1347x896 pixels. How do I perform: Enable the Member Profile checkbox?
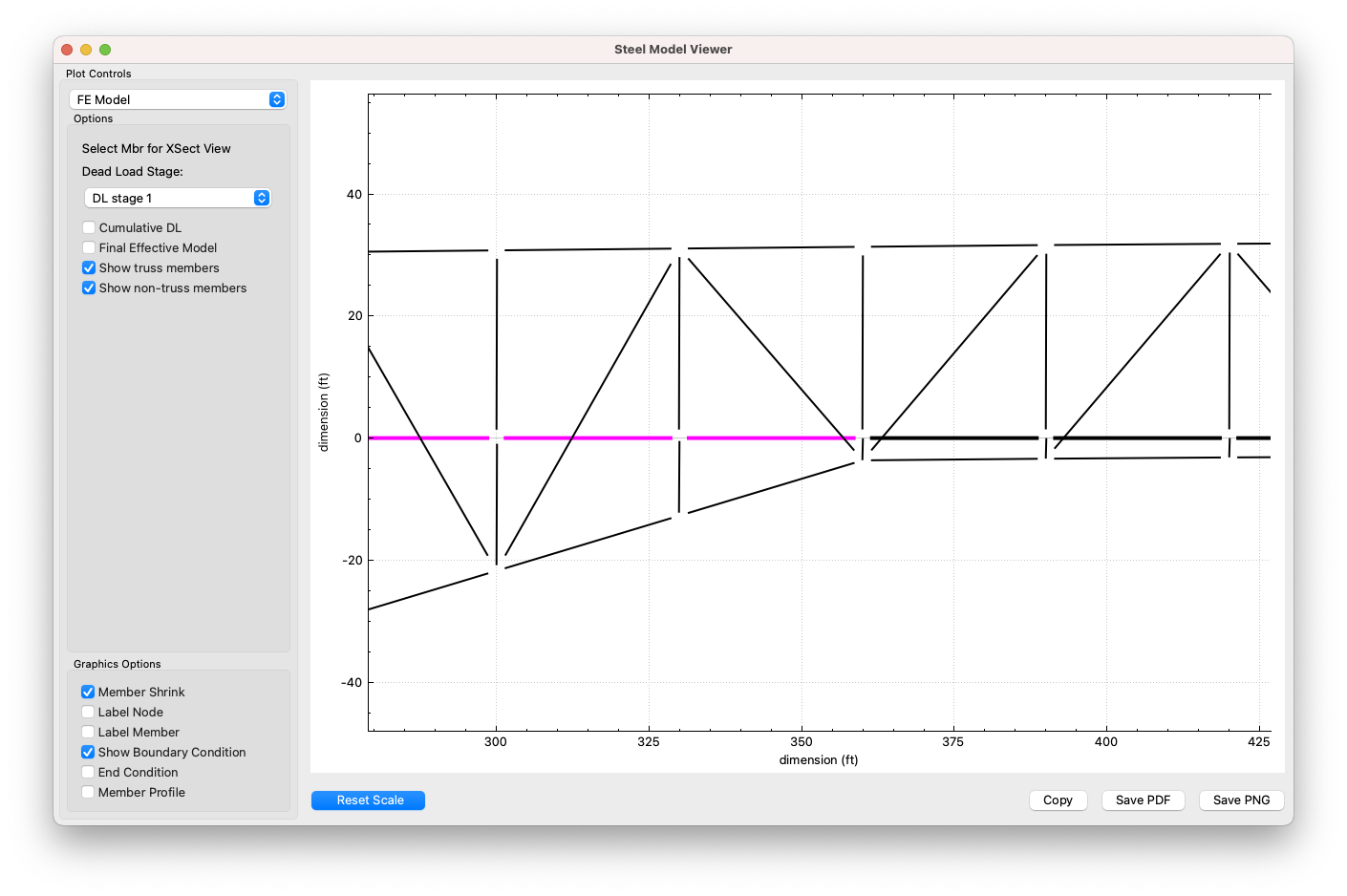point(88,792)
